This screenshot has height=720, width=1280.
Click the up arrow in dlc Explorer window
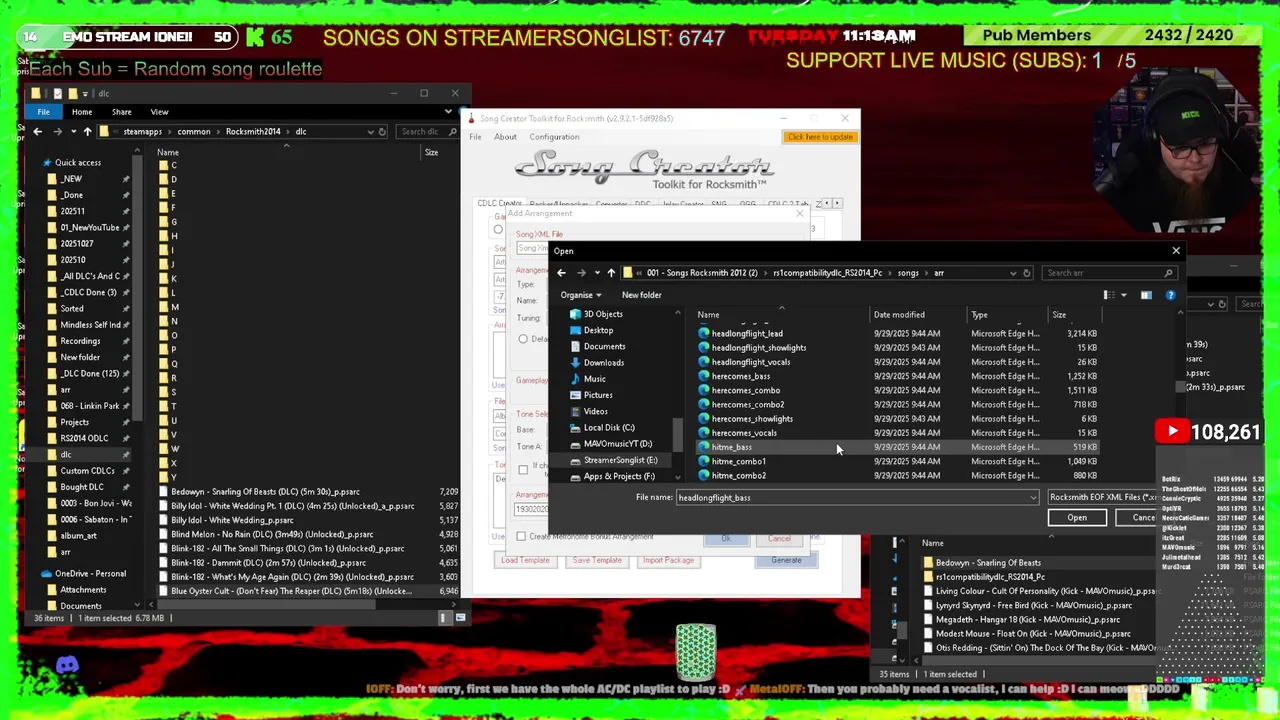[87, 131]
